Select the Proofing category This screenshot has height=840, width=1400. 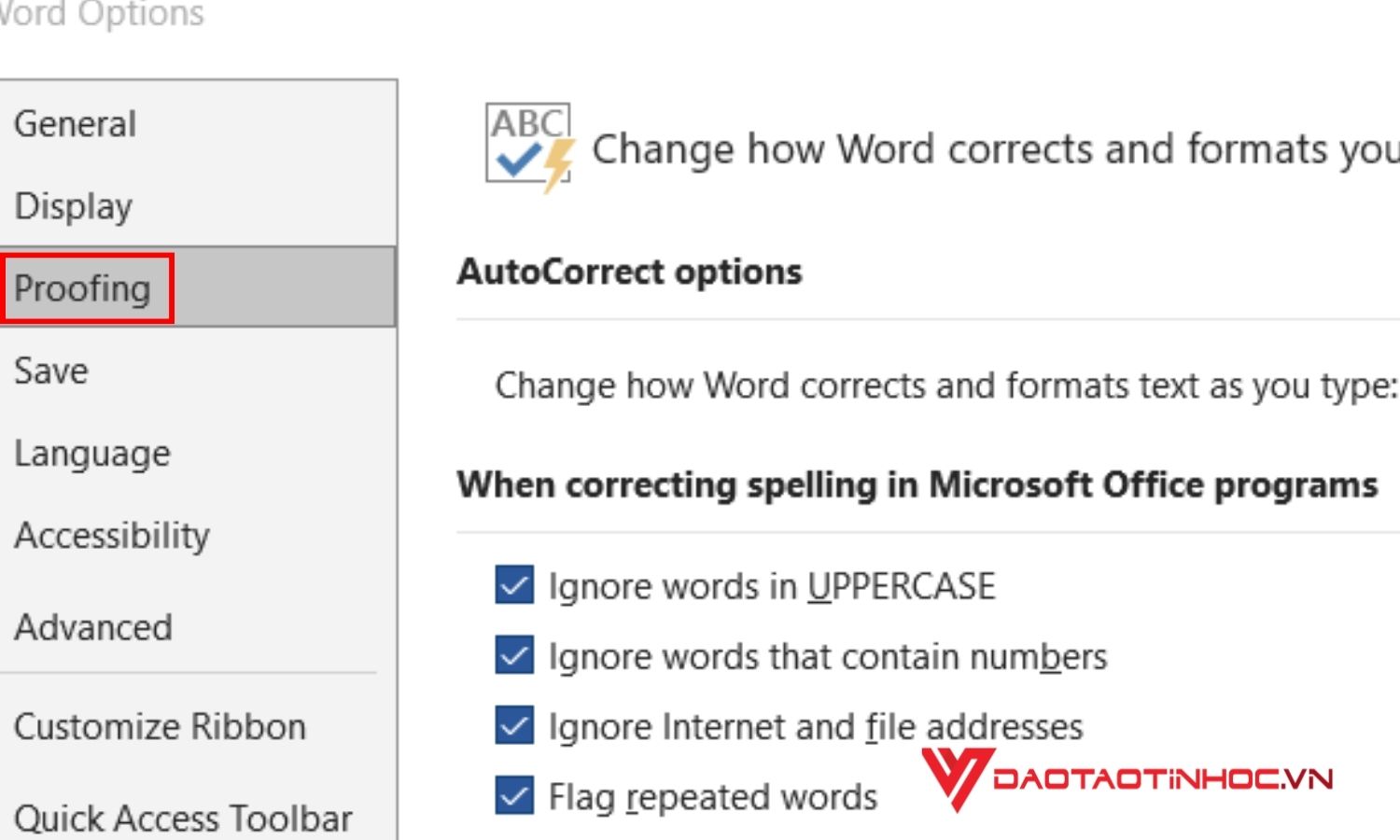[83, 288]
